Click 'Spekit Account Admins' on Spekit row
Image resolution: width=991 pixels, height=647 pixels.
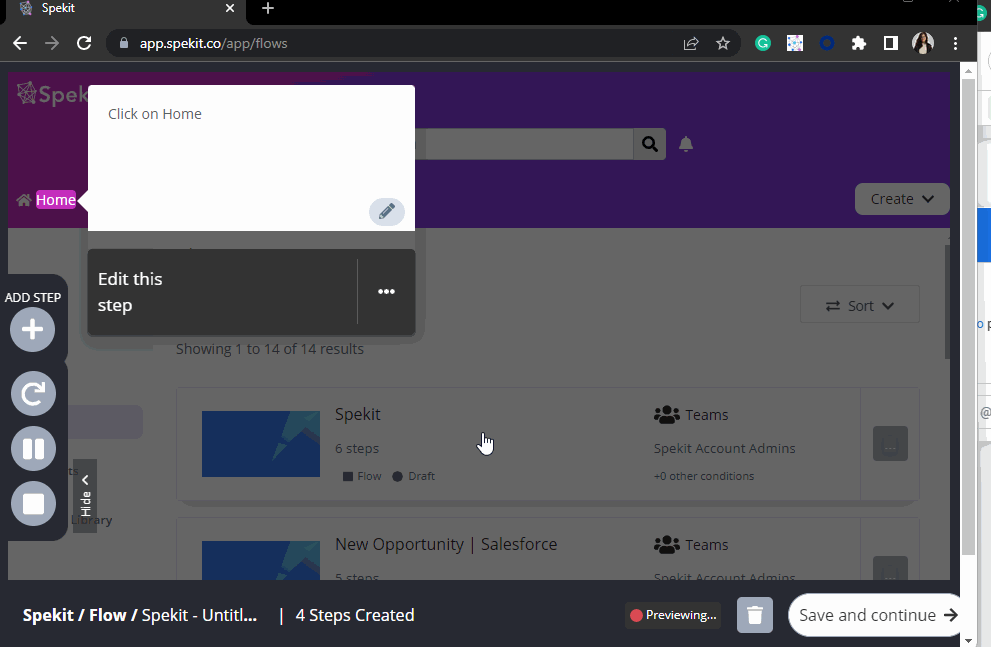click(724, 448)
